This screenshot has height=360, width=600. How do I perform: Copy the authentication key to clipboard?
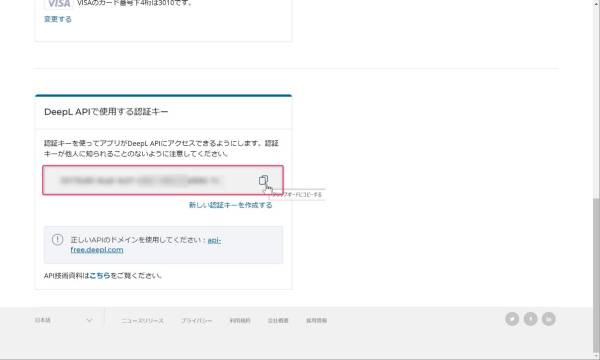pyautogui.click(x=263, y=180)
